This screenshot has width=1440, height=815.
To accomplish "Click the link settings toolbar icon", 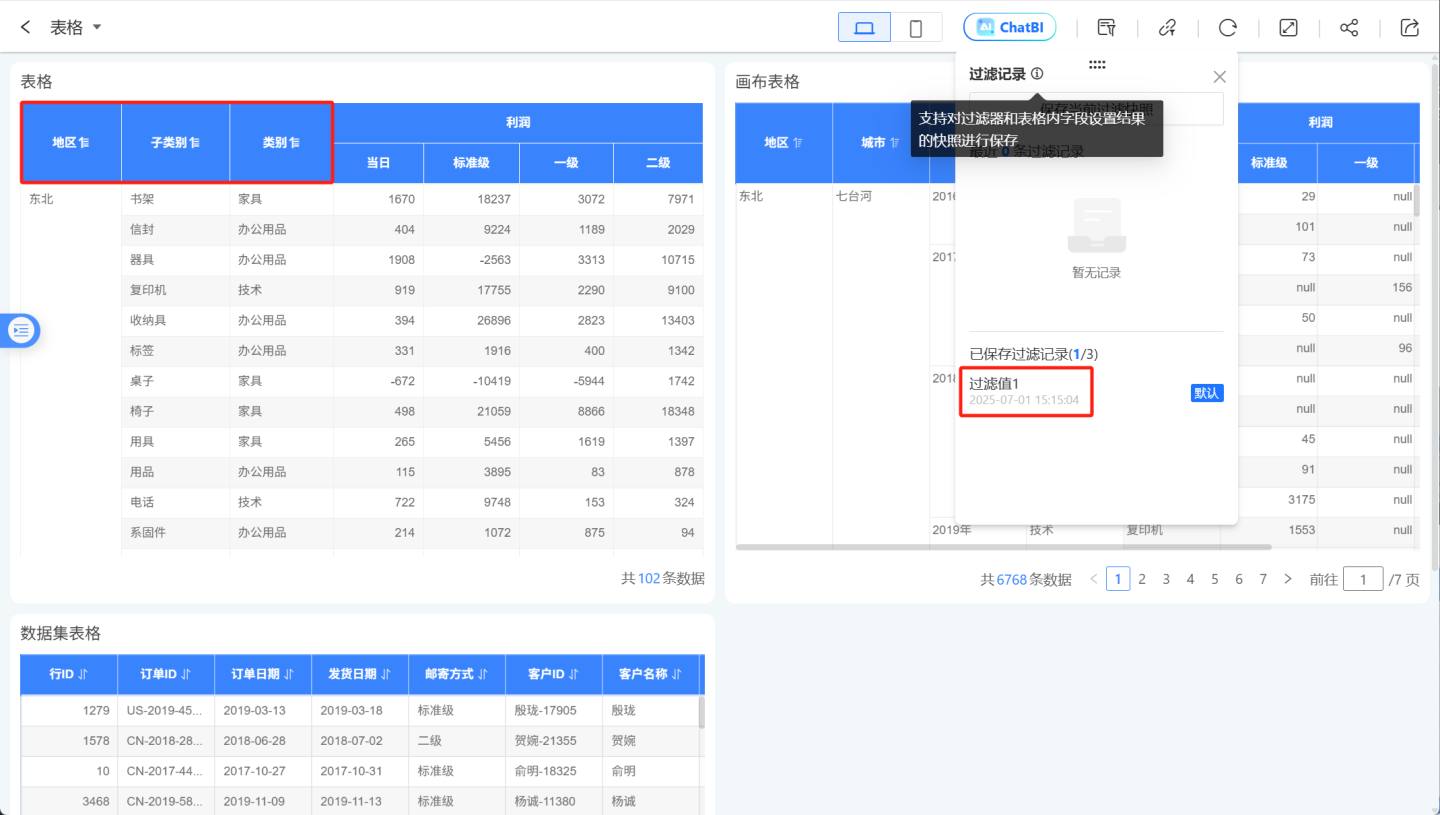I will pyautogui.click(x=1167, y=27).
